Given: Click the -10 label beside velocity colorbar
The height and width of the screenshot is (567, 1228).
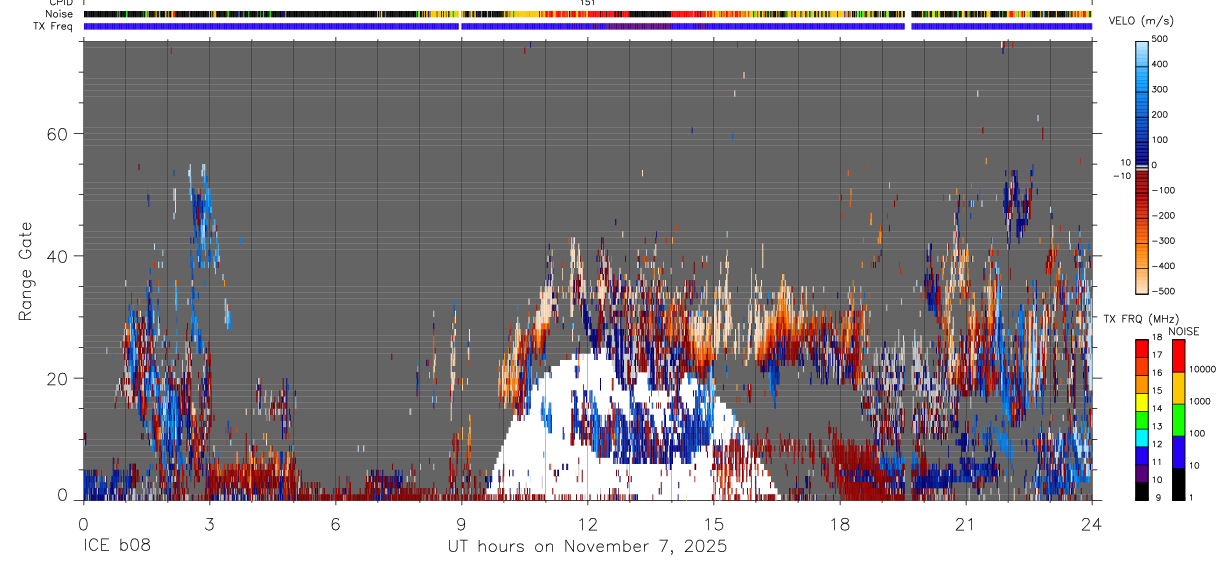Looking at the screenshot, I should [1123, 175].
